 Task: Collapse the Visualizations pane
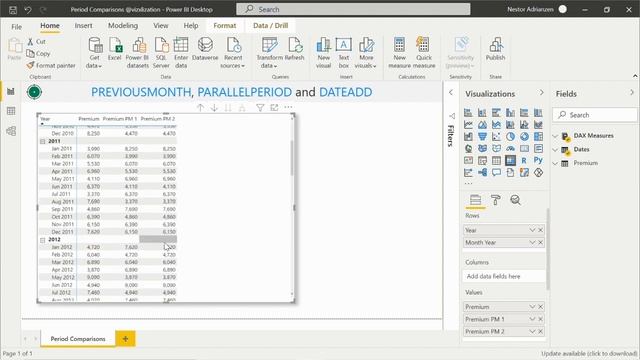point(541,93)
